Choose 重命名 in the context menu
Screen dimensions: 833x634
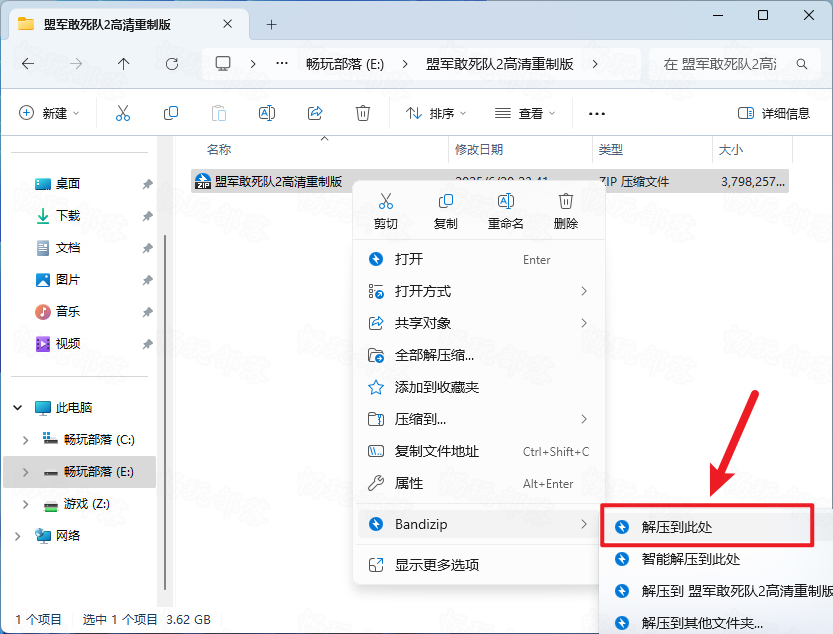click(506, 211)
